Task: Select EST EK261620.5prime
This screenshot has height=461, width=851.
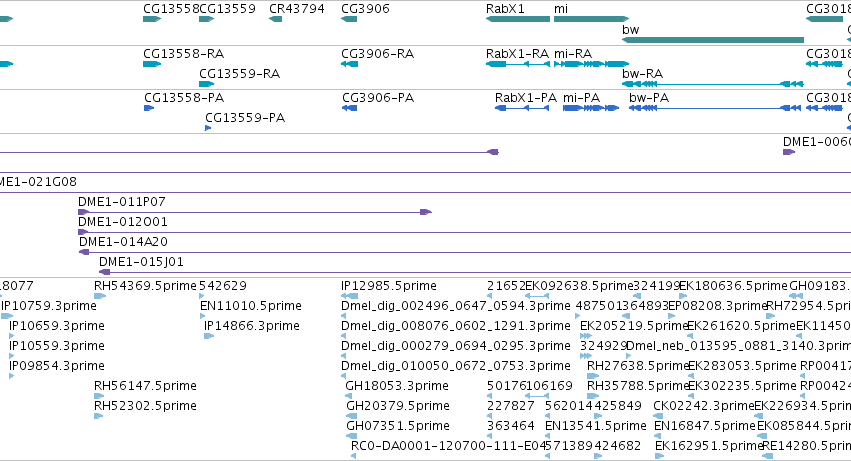Action: click(691, 336)
